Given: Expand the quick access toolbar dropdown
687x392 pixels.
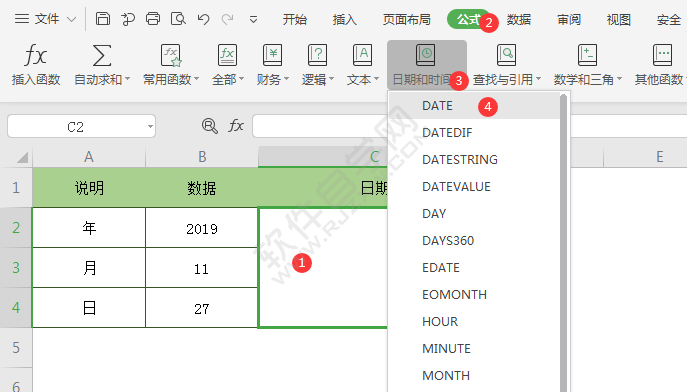Looking at the screenshot, I should pos(253,20).
